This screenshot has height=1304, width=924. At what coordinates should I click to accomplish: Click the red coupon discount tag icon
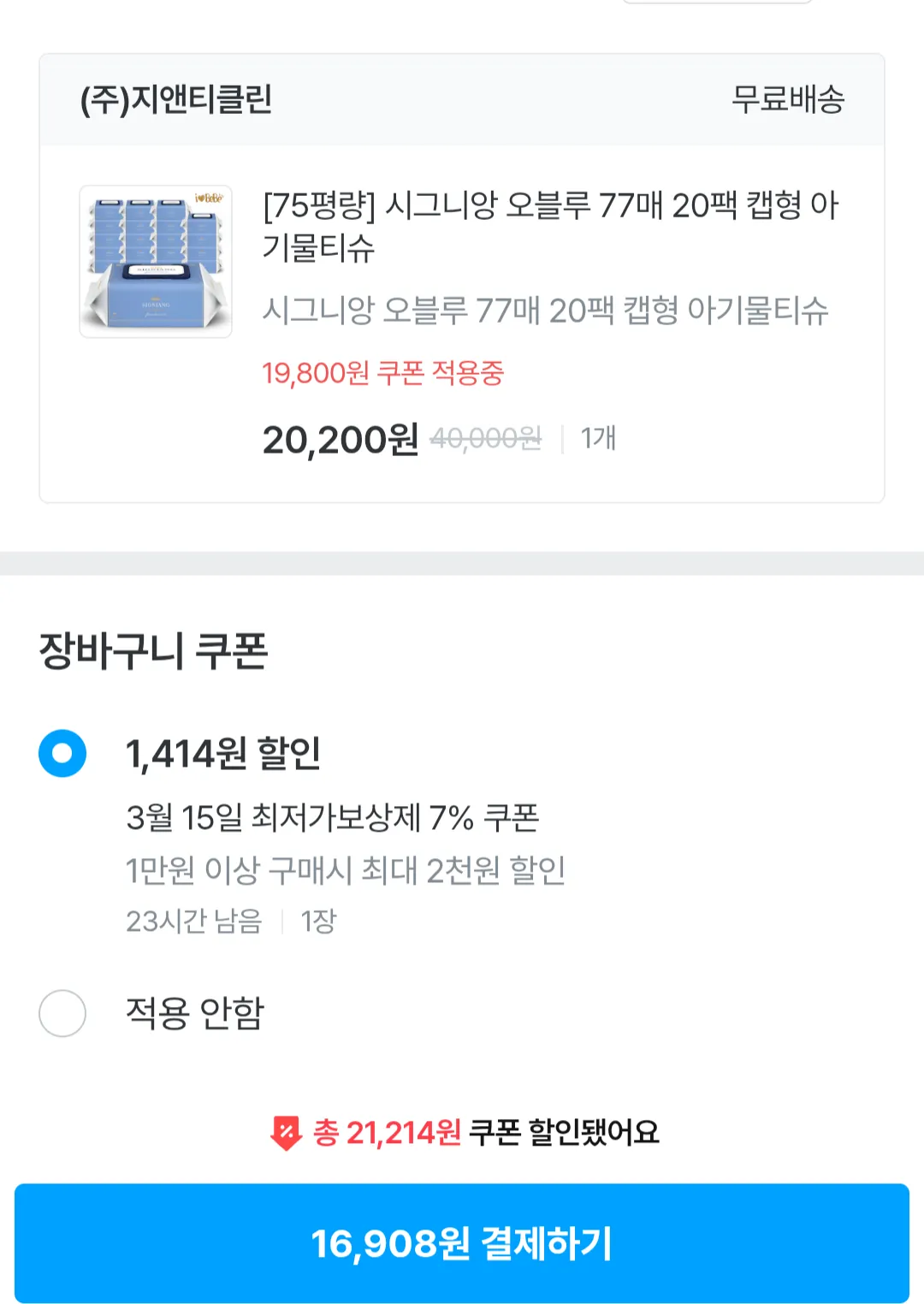point(286,1133)
